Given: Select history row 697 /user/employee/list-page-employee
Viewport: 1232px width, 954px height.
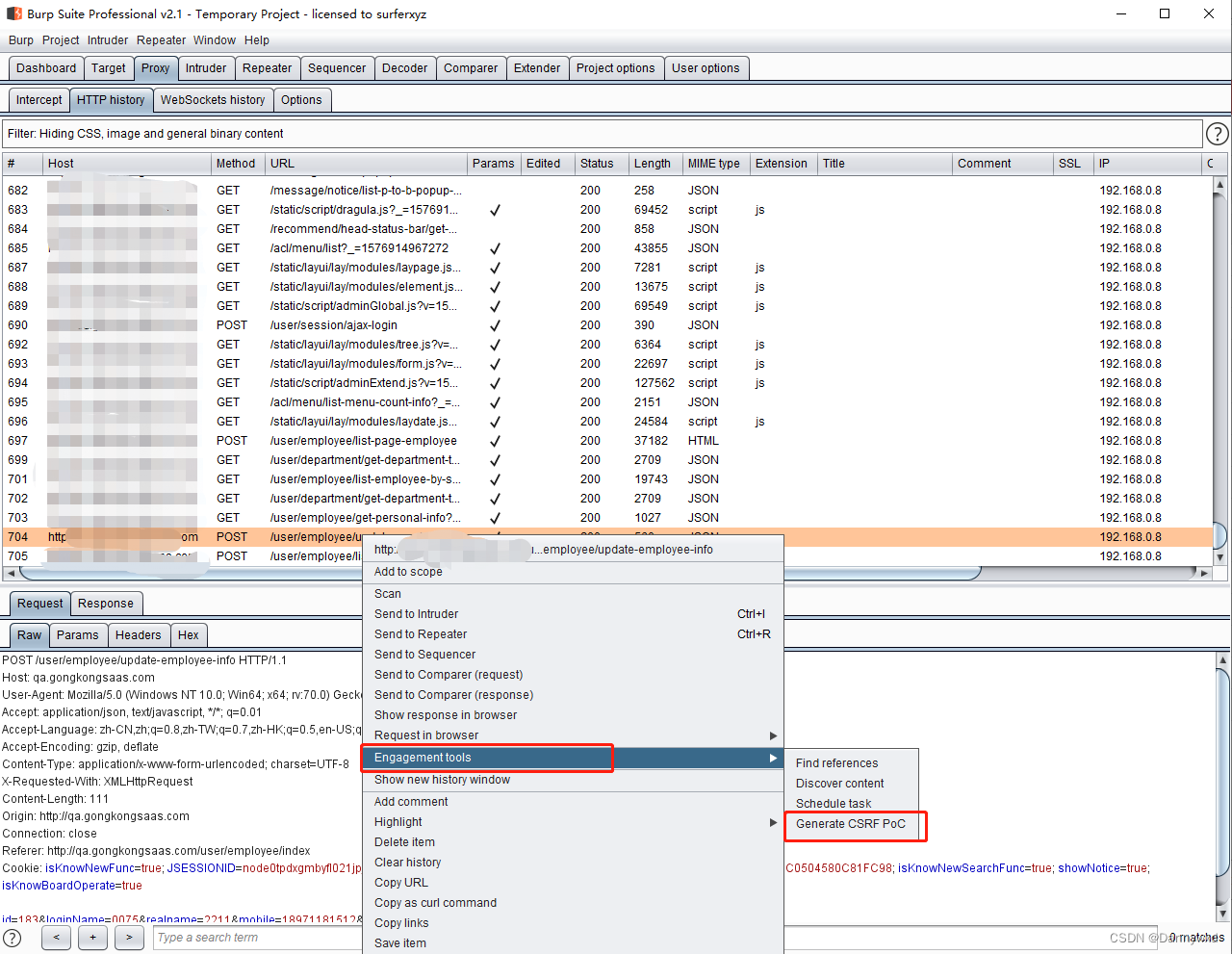Looking at the screenshot, I should pyautogui.click(x=606, y=441).
